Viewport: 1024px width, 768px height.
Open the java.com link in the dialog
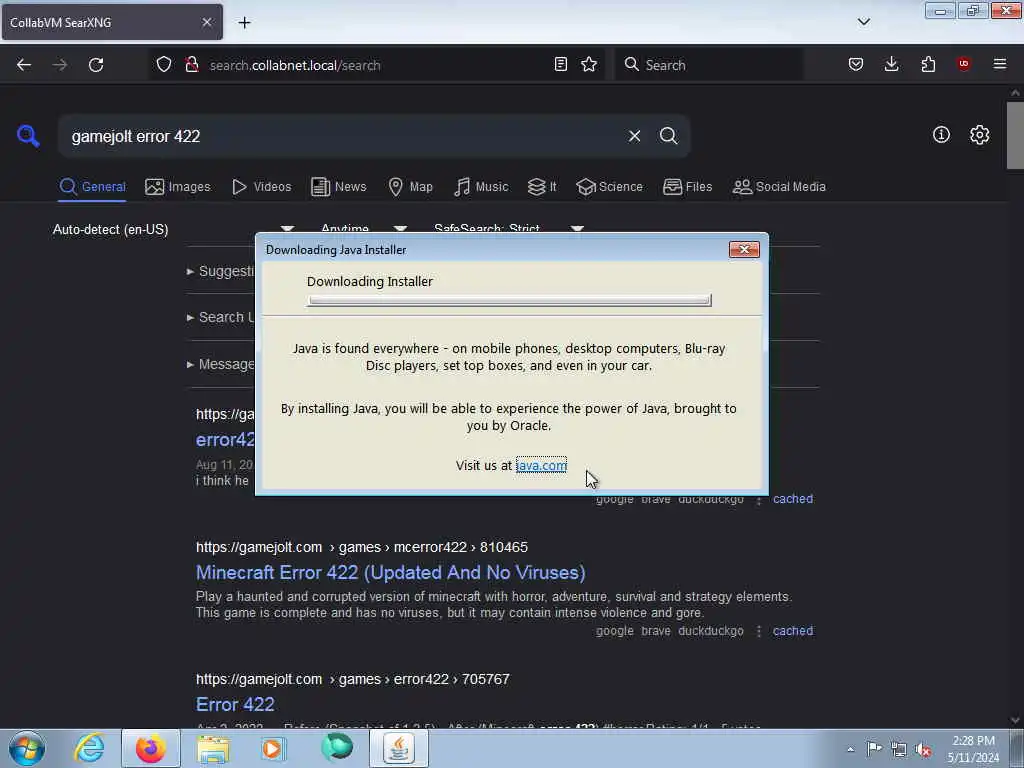click(541, 465)
